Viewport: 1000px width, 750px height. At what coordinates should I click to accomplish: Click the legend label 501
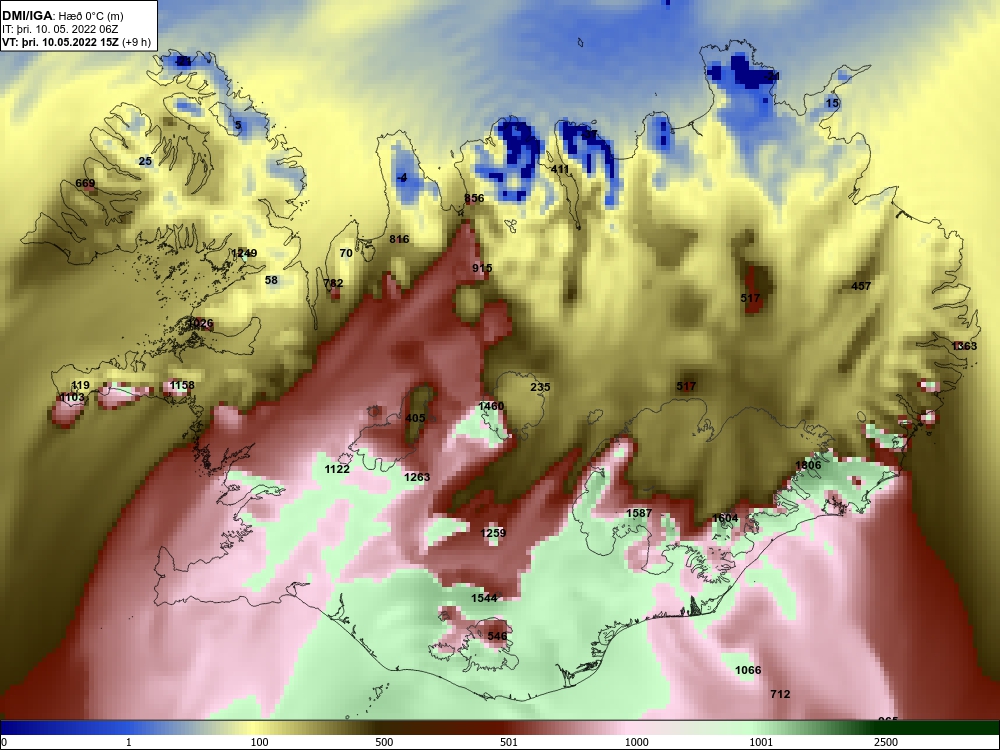[508, 742]
